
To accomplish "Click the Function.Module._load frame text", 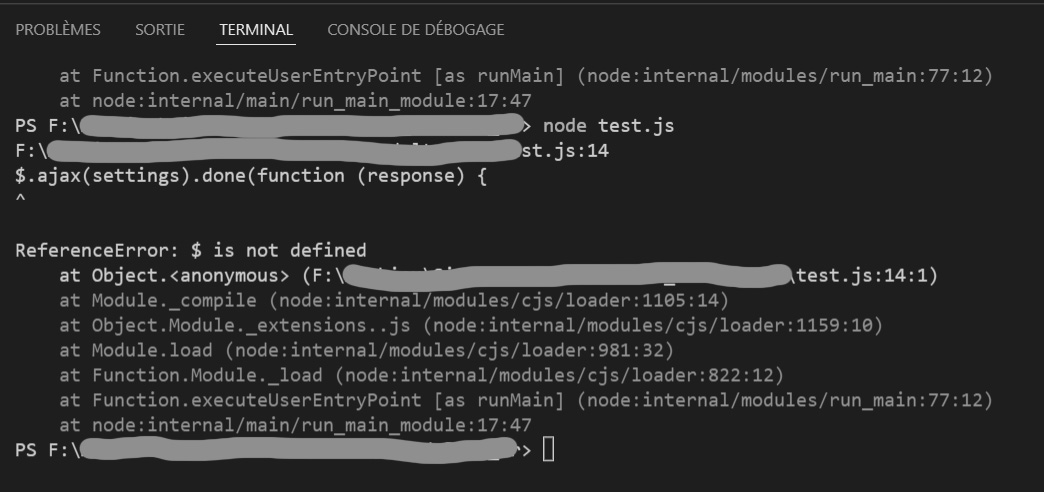I will point(206,375).
